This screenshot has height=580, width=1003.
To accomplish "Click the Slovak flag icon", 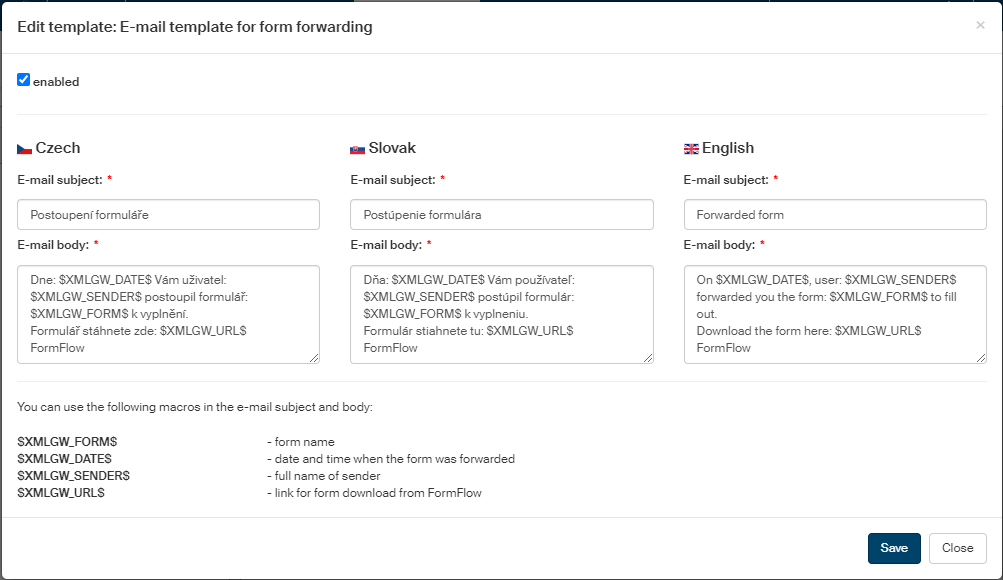I will (x=358, y=149).
